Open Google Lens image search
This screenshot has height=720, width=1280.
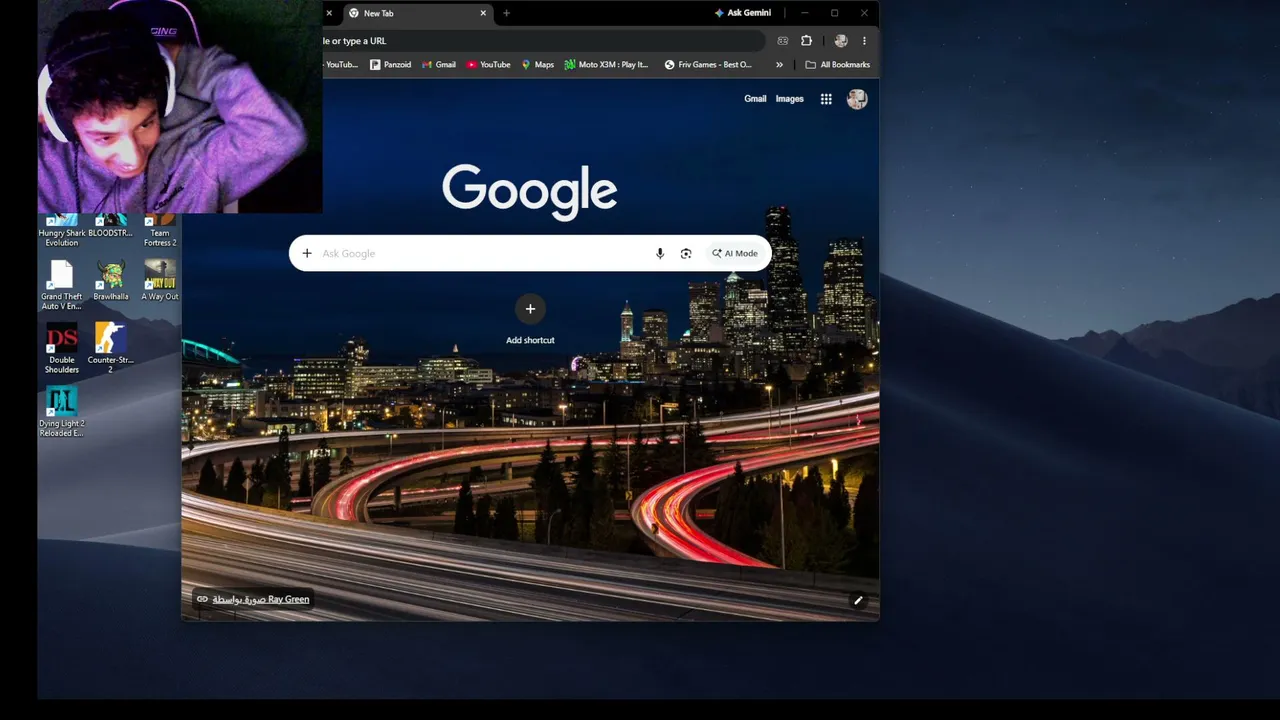[686, 253]
